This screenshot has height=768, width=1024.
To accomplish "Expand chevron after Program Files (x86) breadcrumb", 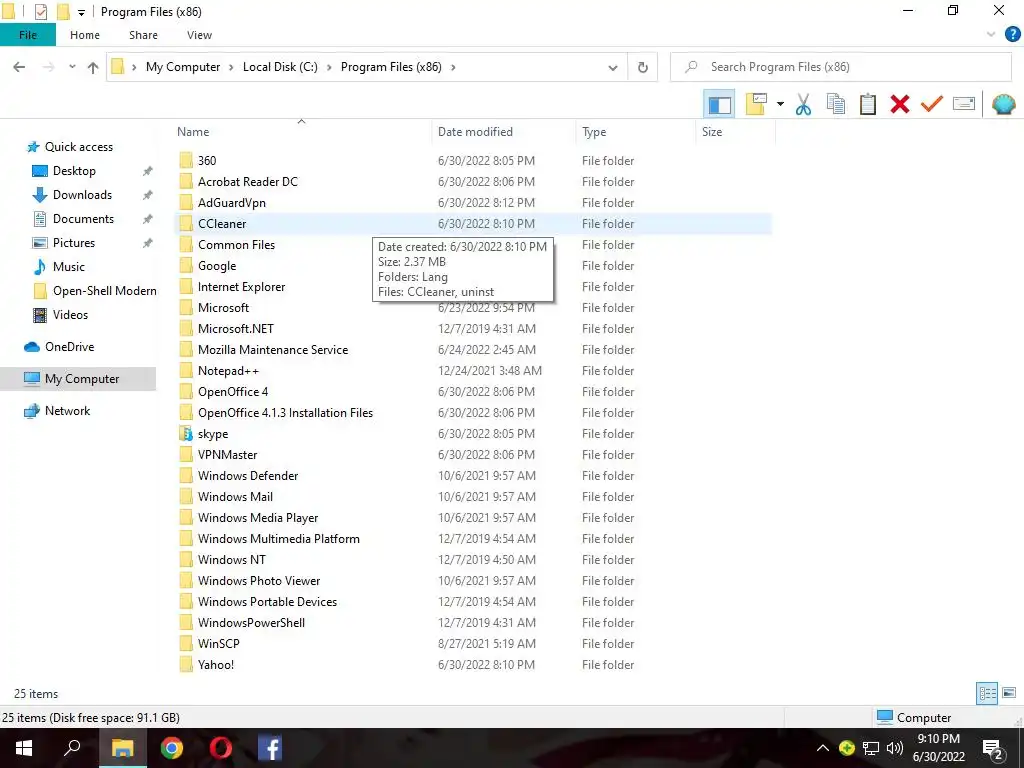I will [453, 67].
